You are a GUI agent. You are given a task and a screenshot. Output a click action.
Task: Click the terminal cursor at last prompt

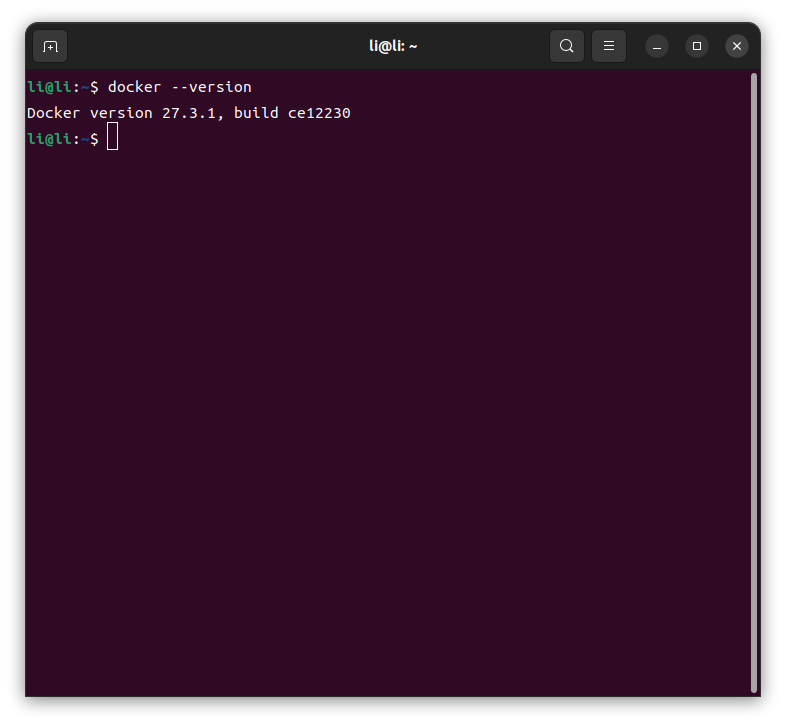(112, 136)
